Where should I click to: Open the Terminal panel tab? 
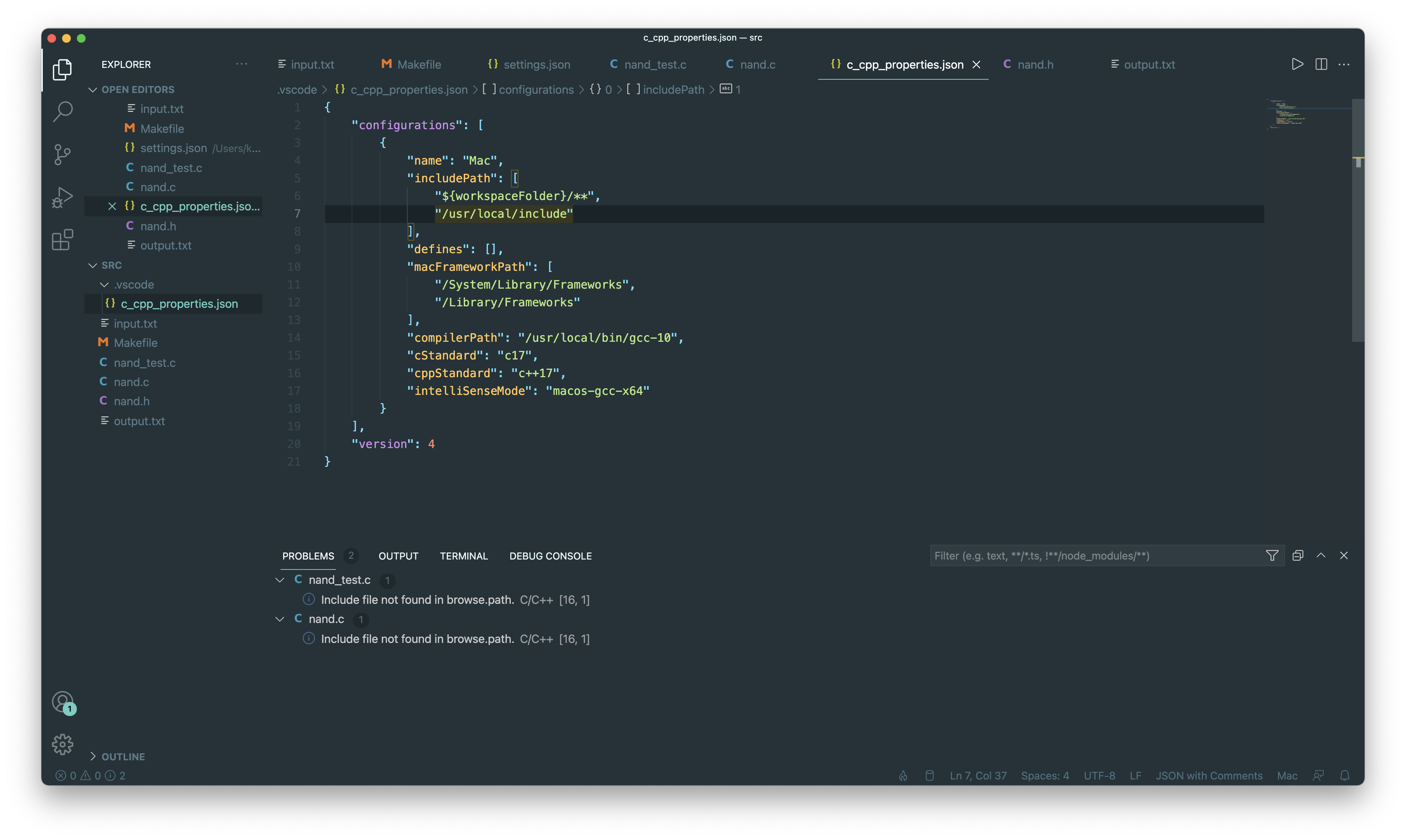(x=463, y=556)
